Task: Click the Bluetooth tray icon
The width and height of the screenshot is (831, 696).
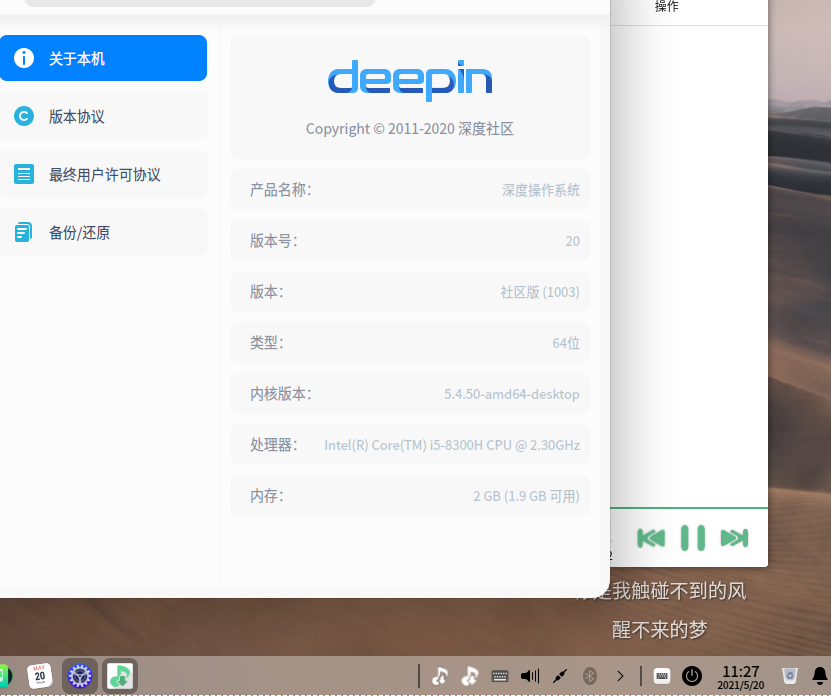Action: (590, 676)
